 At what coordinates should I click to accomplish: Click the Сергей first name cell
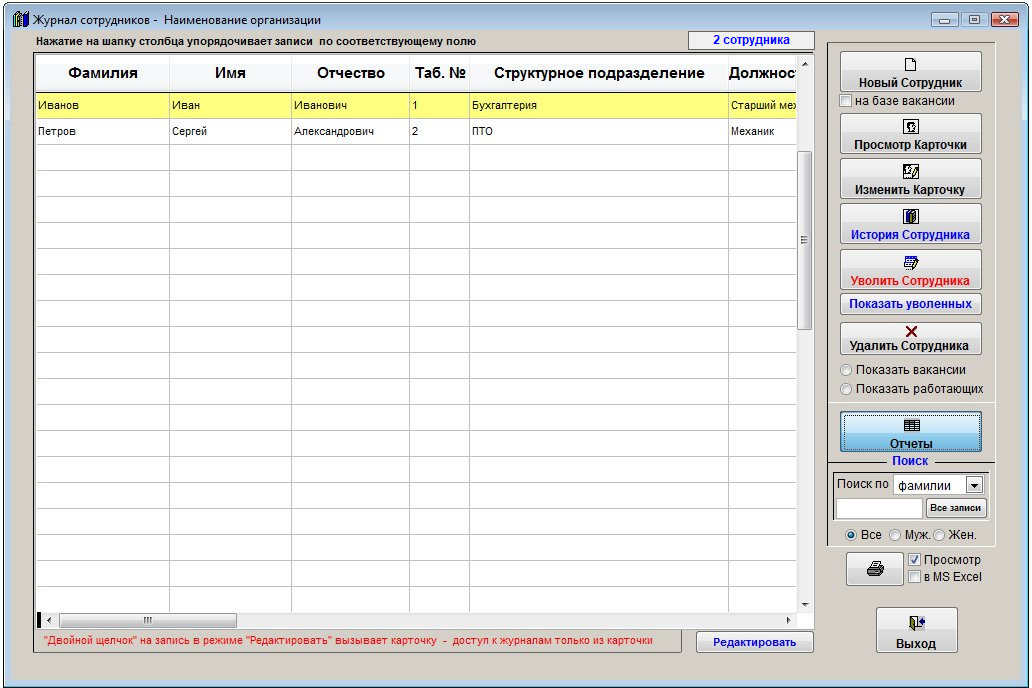(230, 131)
